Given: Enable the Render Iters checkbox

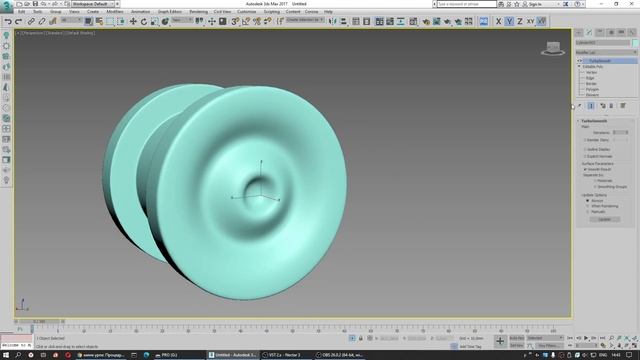Looking at the screenshot, I should pos(585,140).
